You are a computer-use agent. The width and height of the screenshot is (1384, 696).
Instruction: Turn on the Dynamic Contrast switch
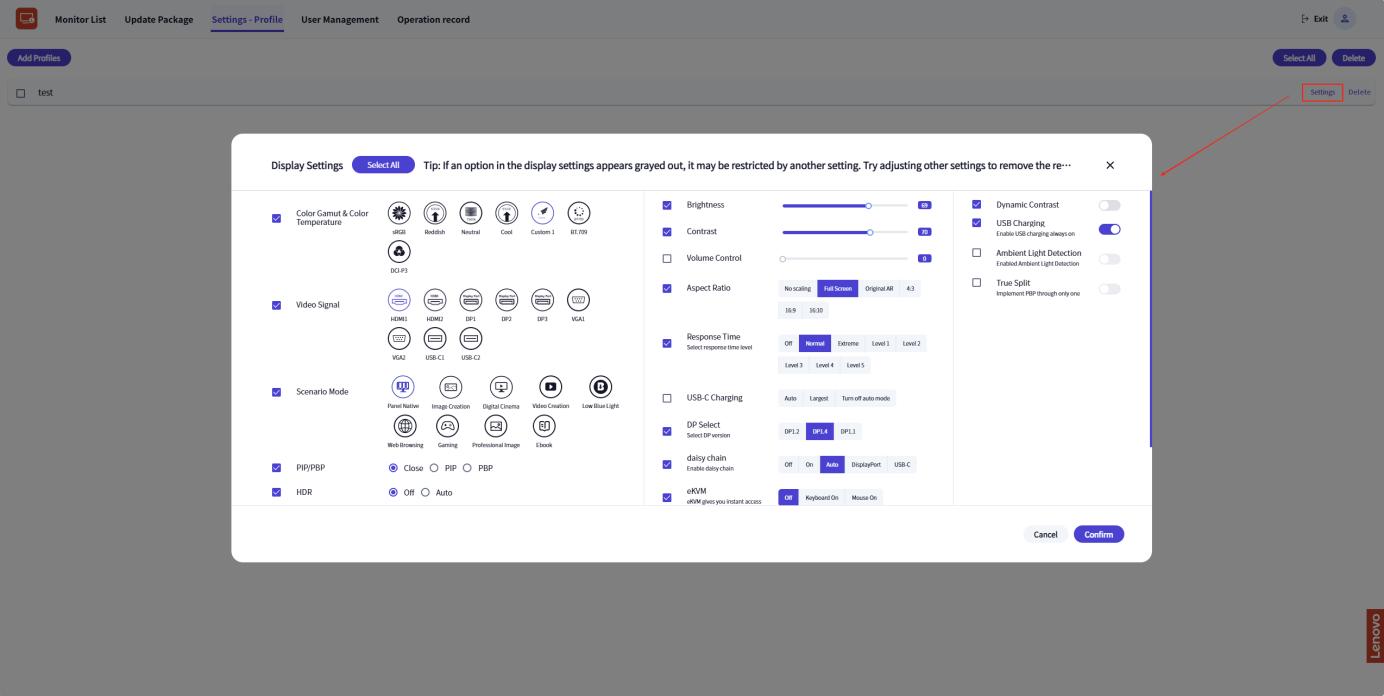1109,205
